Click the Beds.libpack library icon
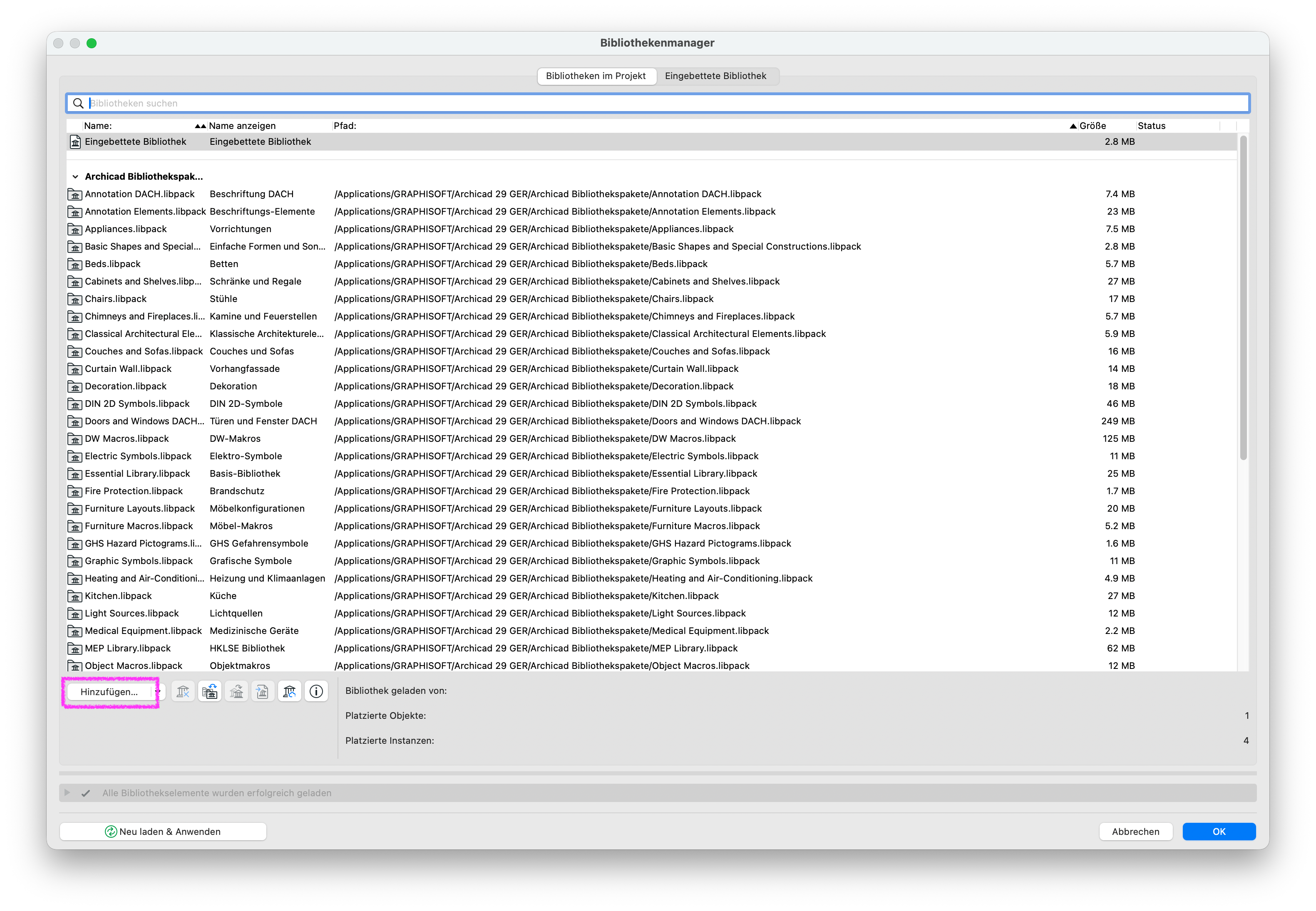 tap(75, 264)
